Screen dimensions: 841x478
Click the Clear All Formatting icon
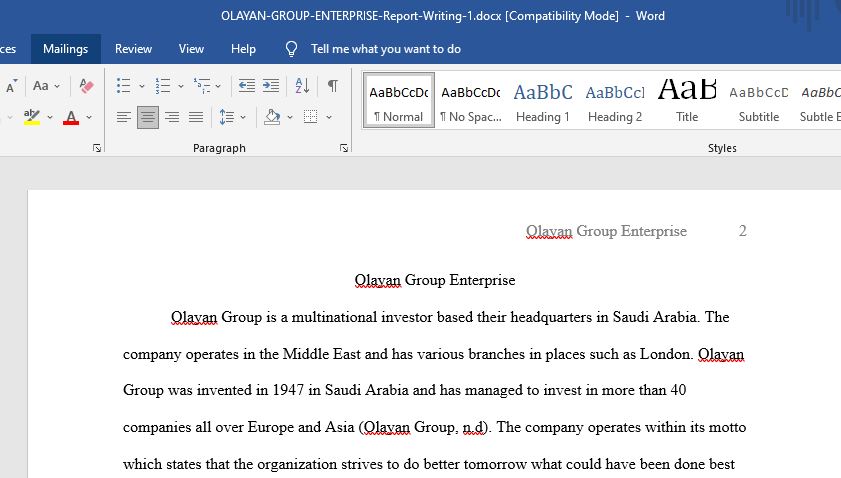pos(86,85)
